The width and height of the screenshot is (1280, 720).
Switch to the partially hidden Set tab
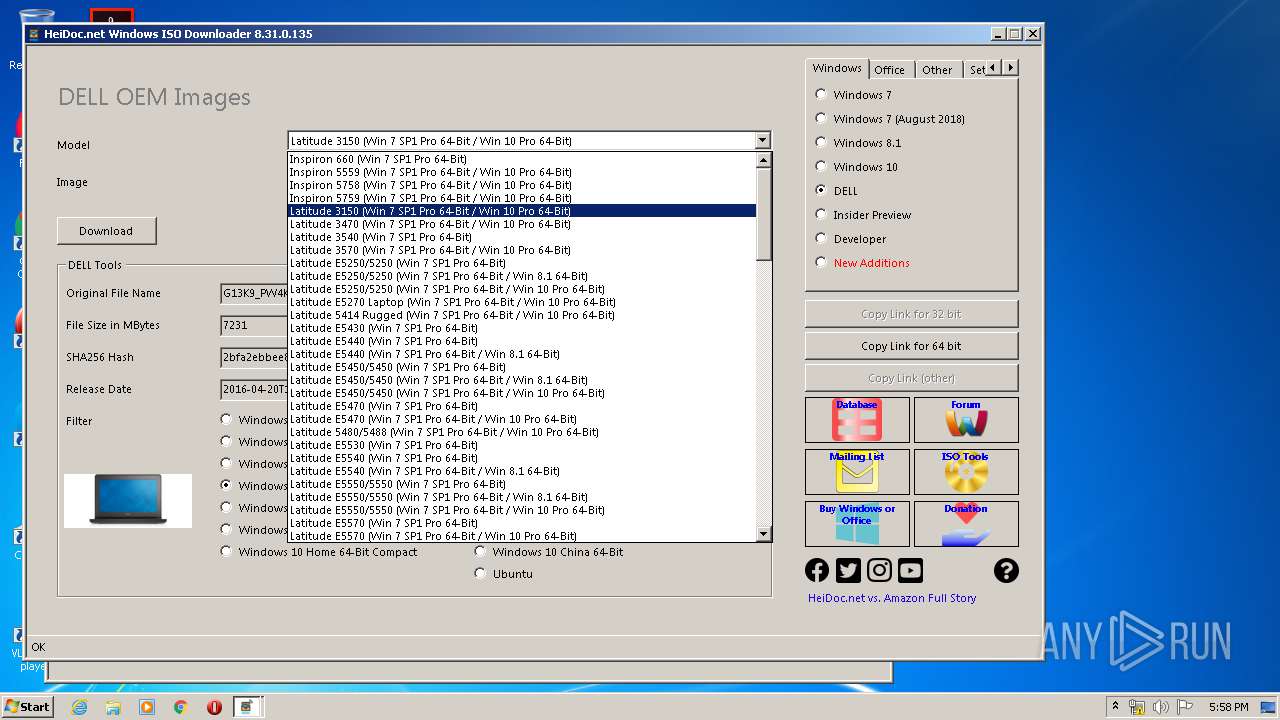click(976, 70)
